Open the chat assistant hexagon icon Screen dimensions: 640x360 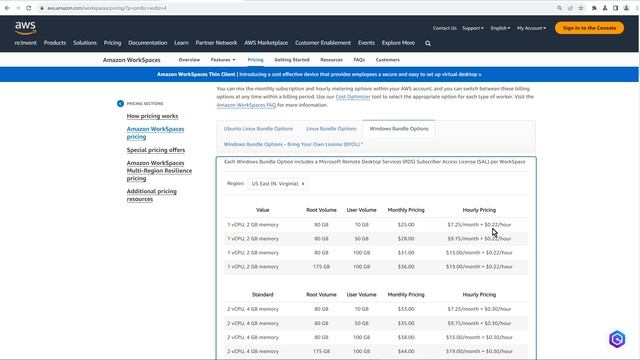coord(617,339)
